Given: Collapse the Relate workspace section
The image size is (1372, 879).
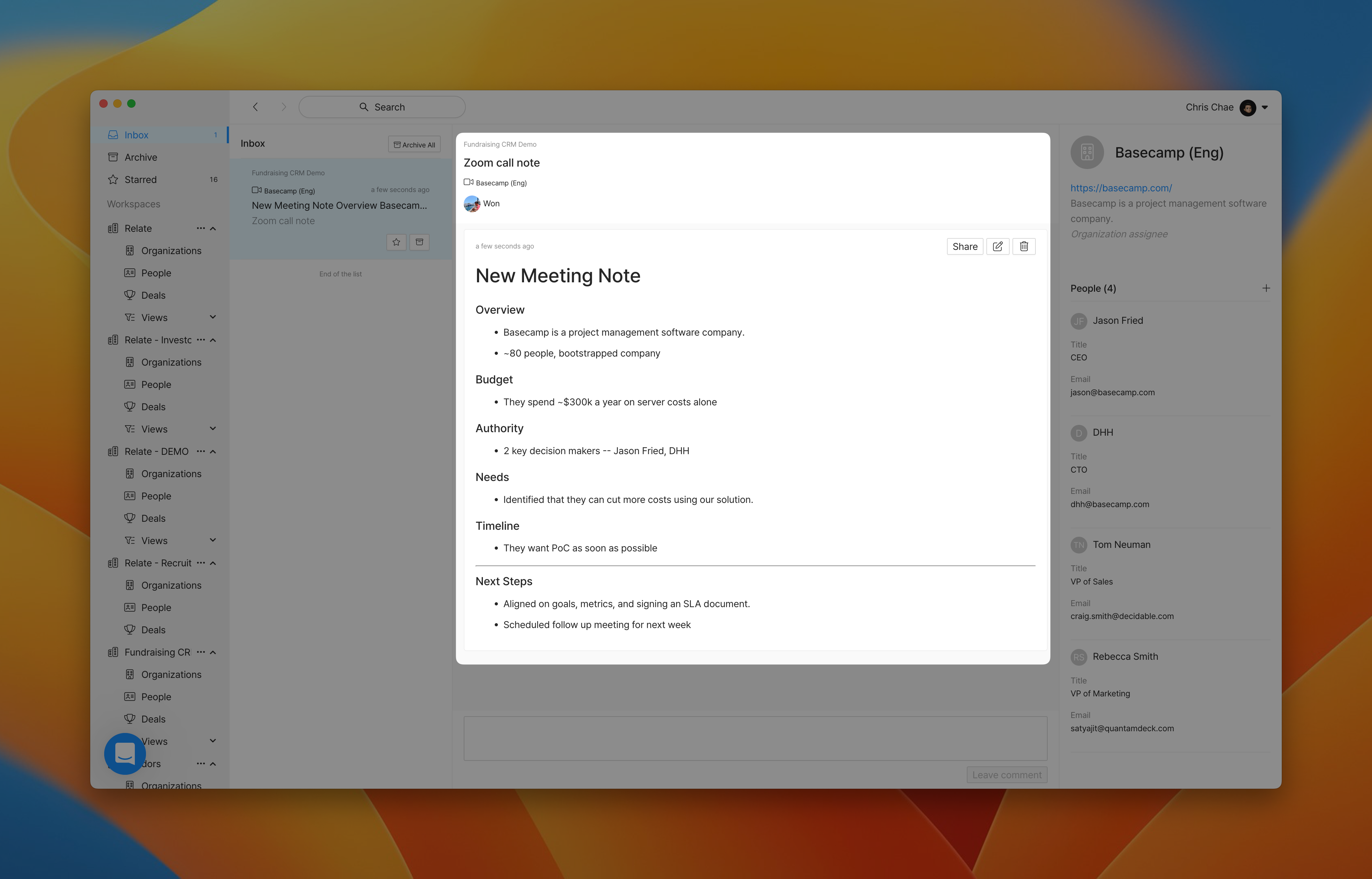Looking at the screenshot, I should point(213,228).
